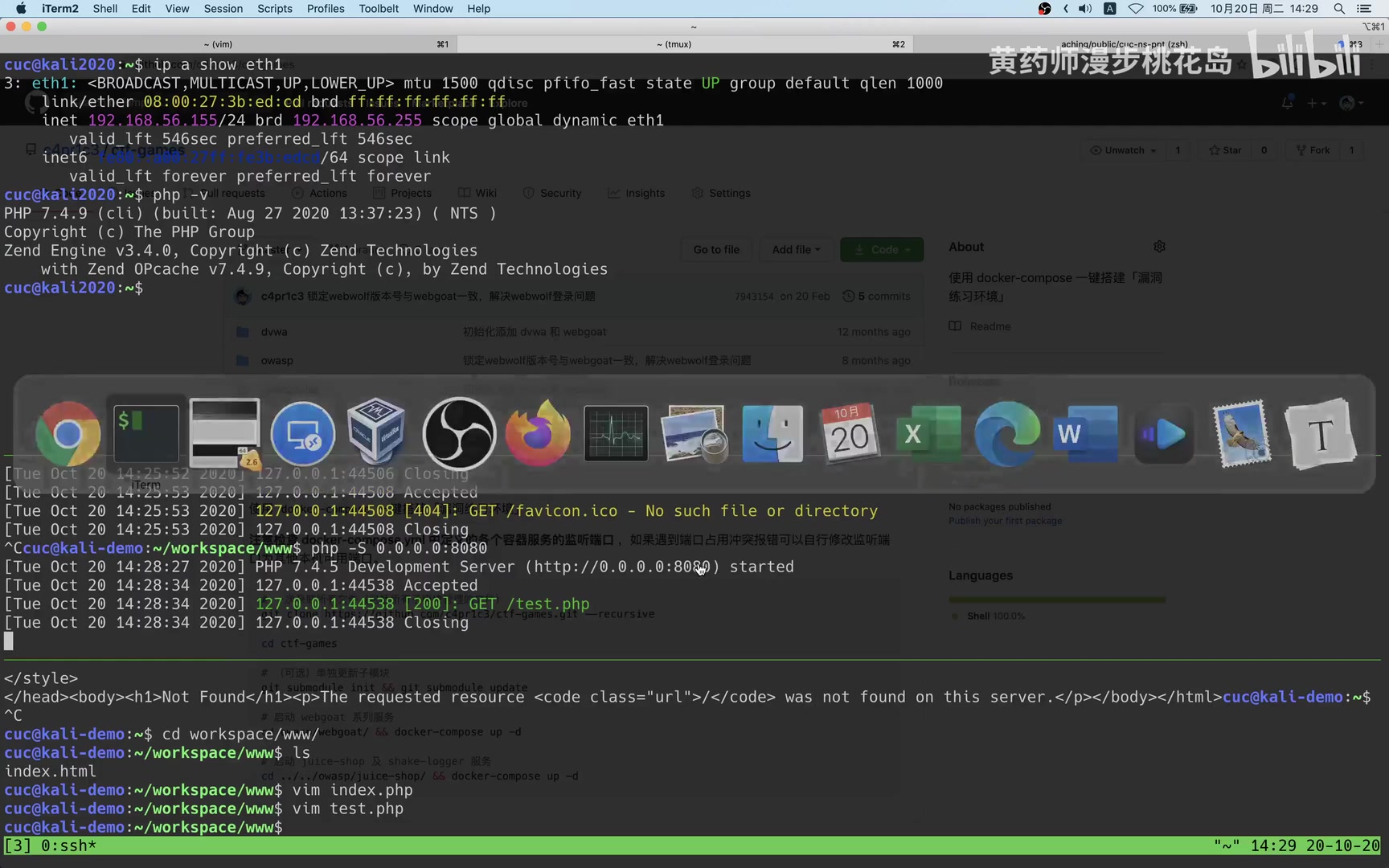This screenshot has width=1389, height=868.
Task: Open the volume control in menu bar
Action: [1085, 8]
